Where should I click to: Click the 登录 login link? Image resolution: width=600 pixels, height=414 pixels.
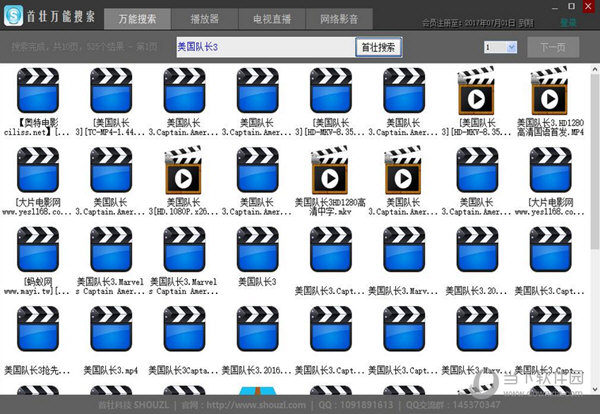tap(568, 23)
